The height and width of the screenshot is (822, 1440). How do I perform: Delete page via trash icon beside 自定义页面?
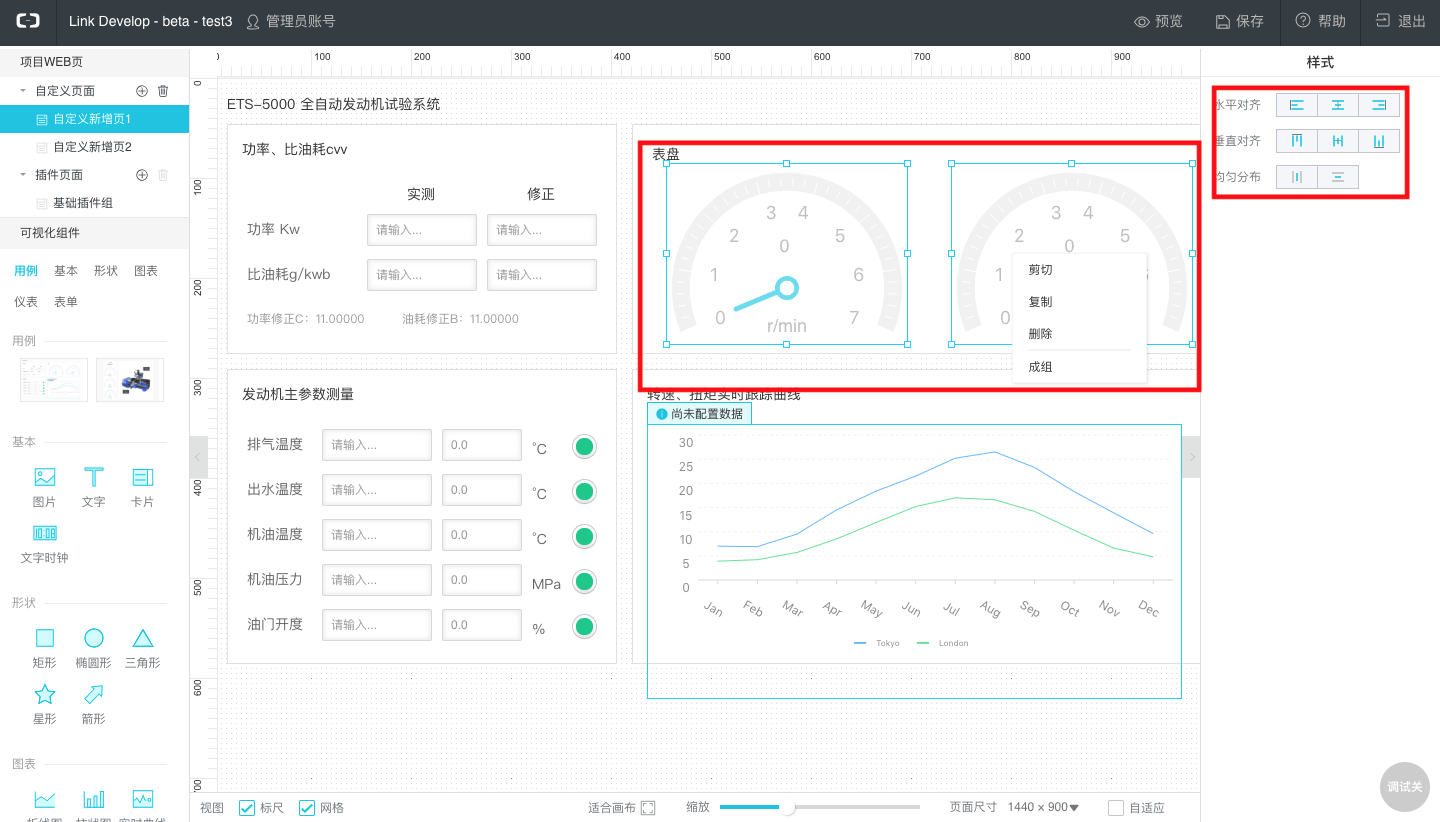tap(164, 91)
